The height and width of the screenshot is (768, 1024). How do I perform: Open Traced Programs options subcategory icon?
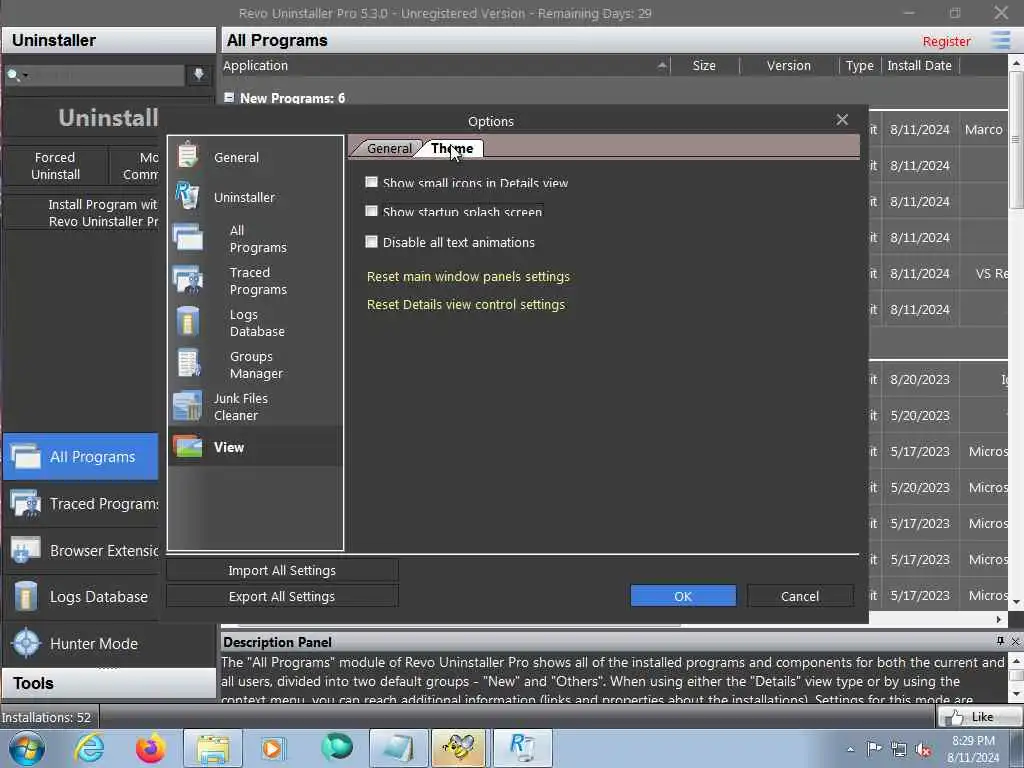coord(188,280)
